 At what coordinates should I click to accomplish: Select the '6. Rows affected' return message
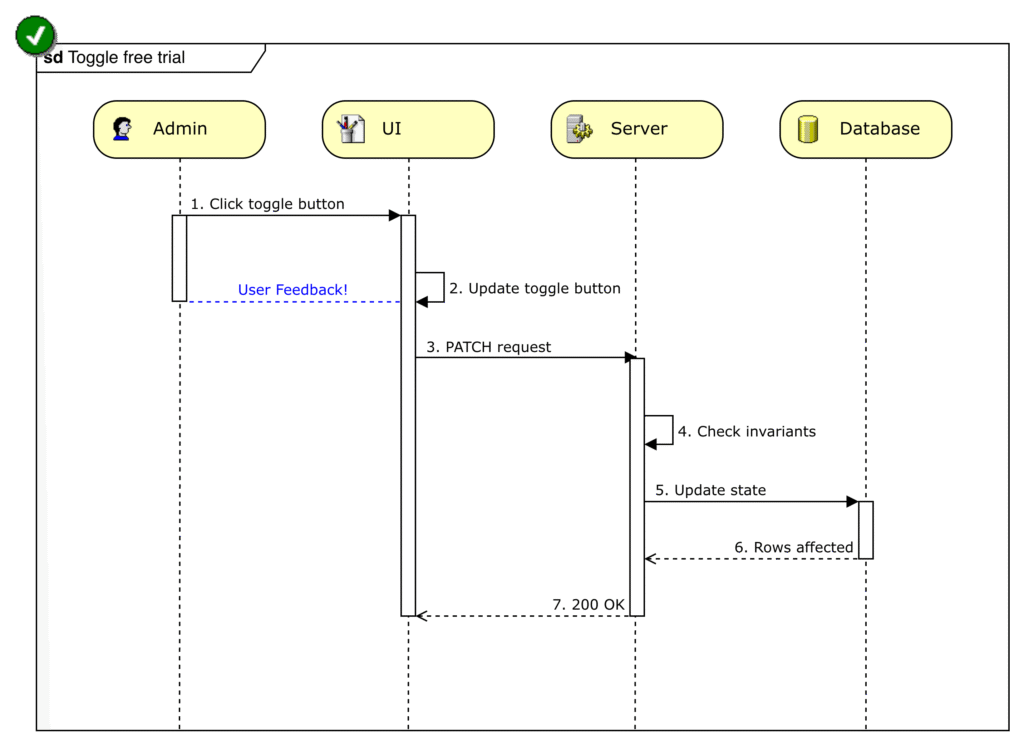point(794,547)
